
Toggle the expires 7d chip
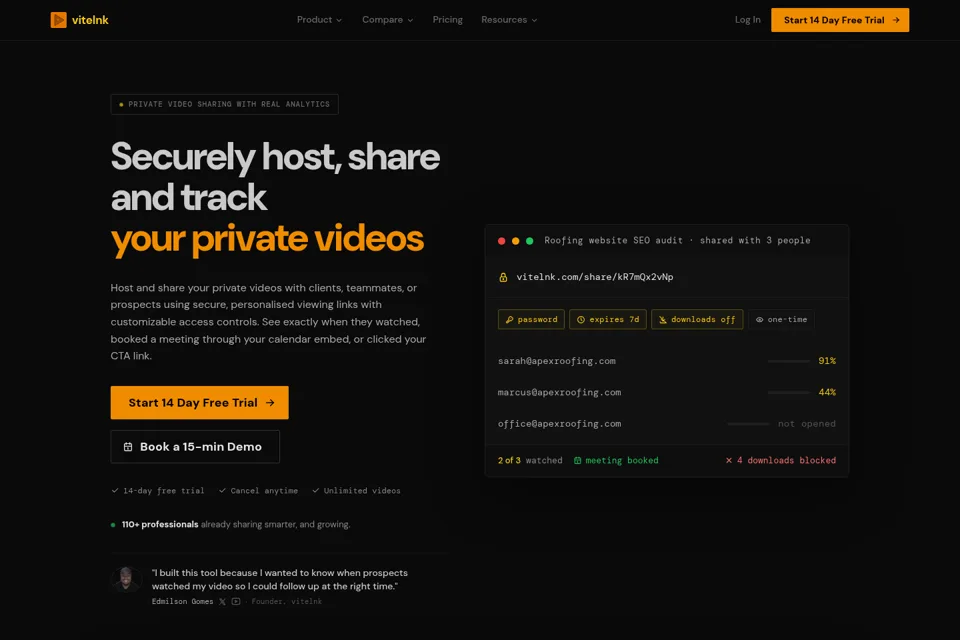click(x=608, y=319)
